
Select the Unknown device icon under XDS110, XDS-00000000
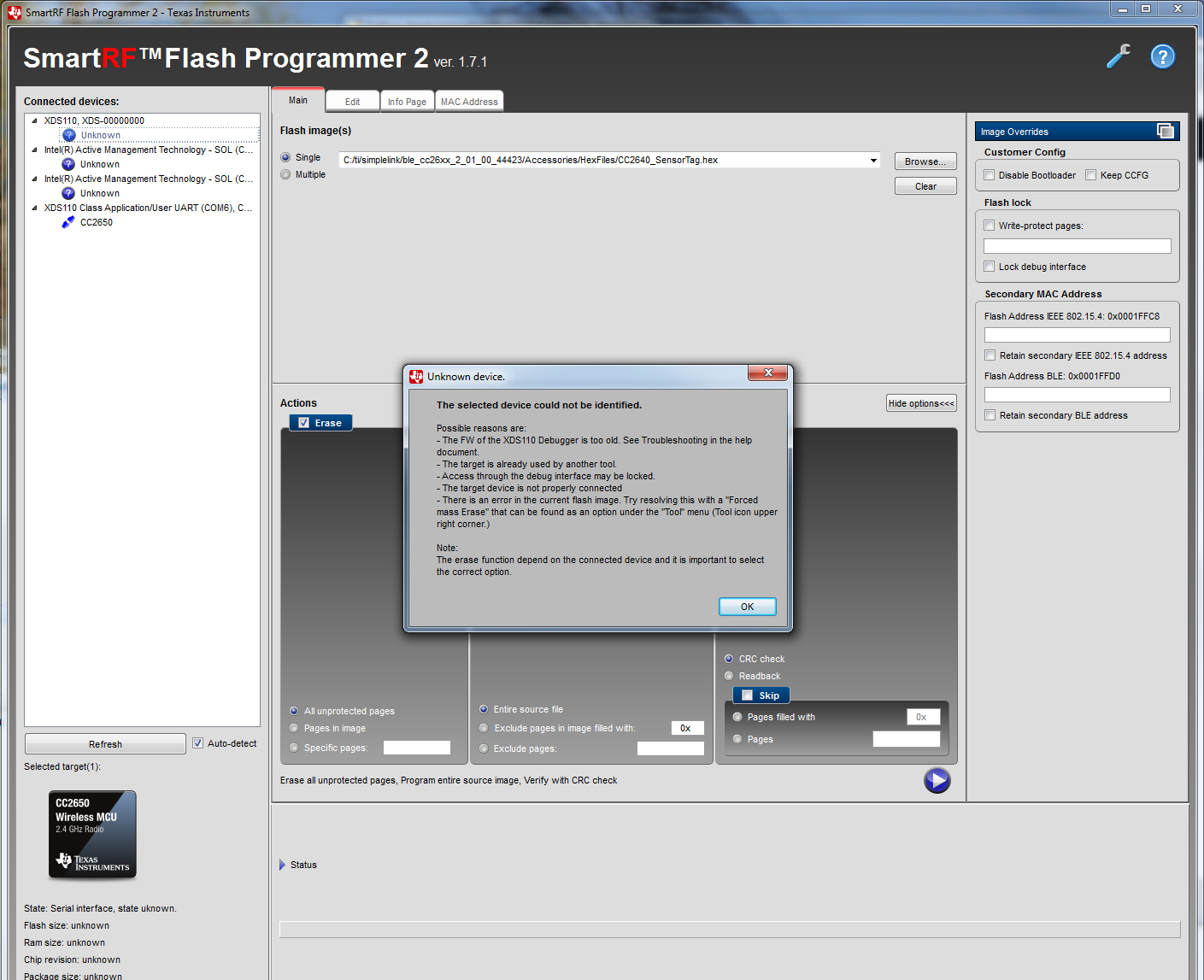pyautogui.click(x=69, y=135)
